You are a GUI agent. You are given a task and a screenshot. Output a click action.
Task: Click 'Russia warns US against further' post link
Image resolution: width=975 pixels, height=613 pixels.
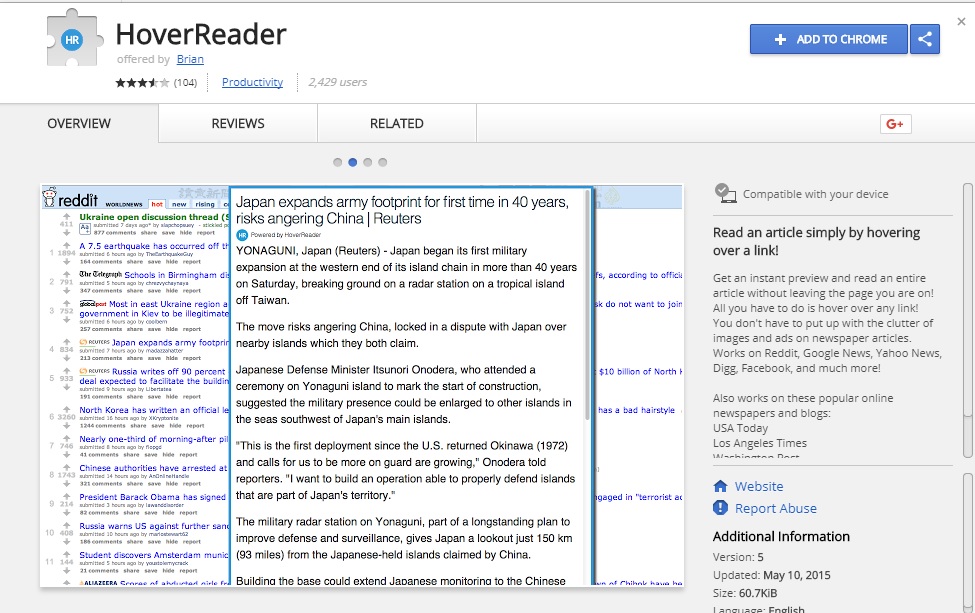coord(154,526)
